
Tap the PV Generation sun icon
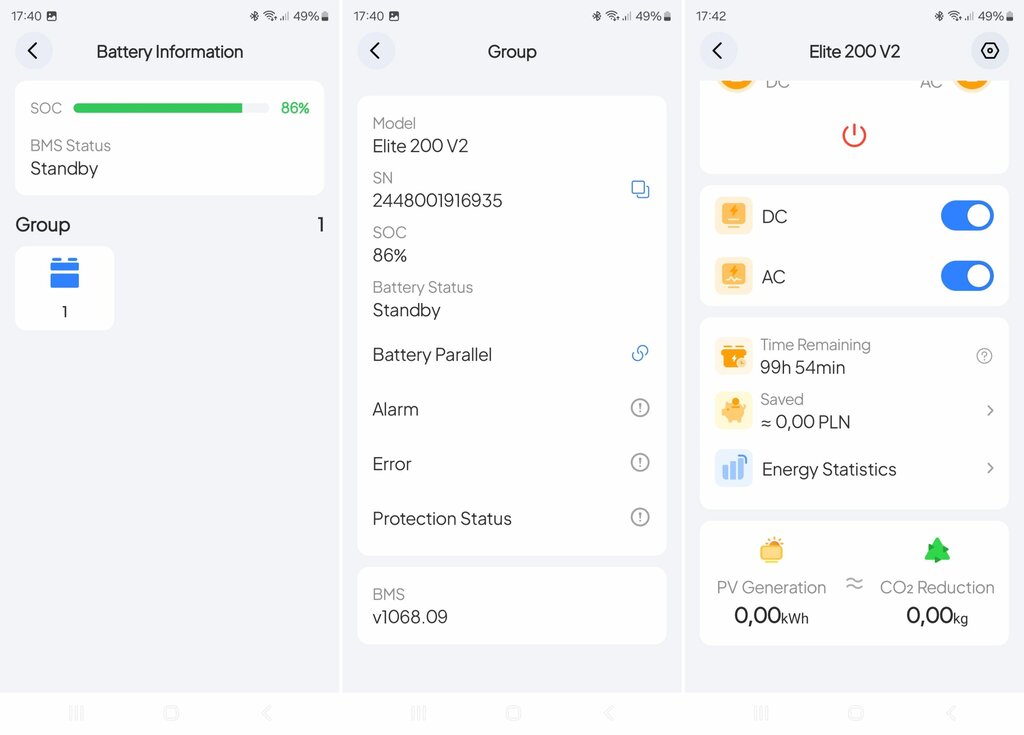[771, 549]
